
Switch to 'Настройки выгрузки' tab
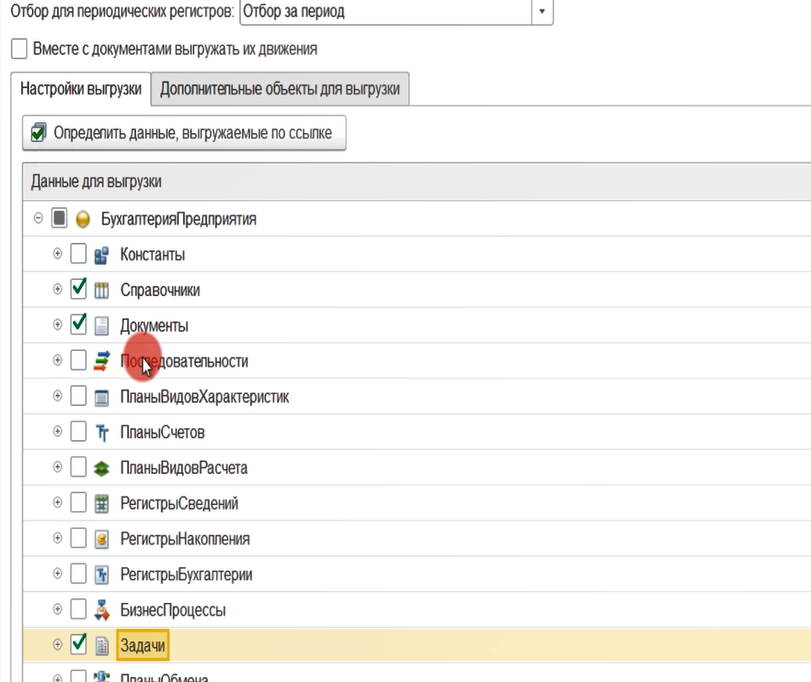(81, 89)
